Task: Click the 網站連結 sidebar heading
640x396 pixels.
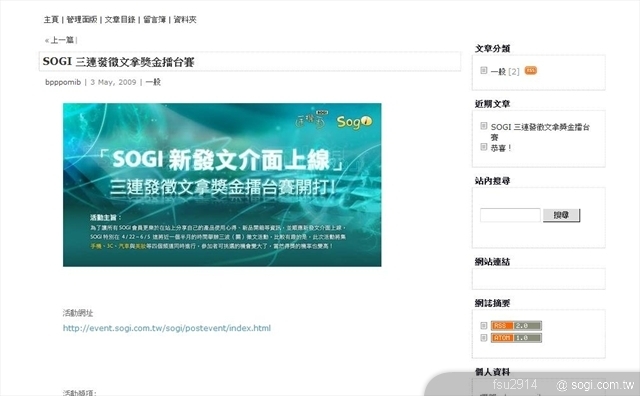Action: (492, 262)
